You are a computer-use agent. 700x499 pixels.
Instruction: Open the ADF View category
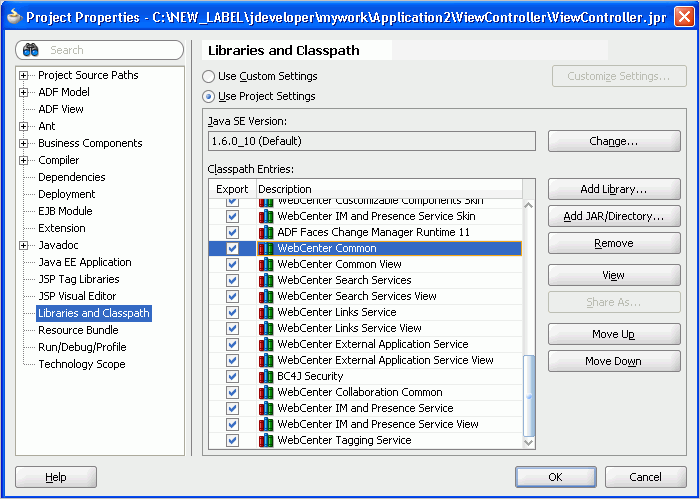point(61,109)
